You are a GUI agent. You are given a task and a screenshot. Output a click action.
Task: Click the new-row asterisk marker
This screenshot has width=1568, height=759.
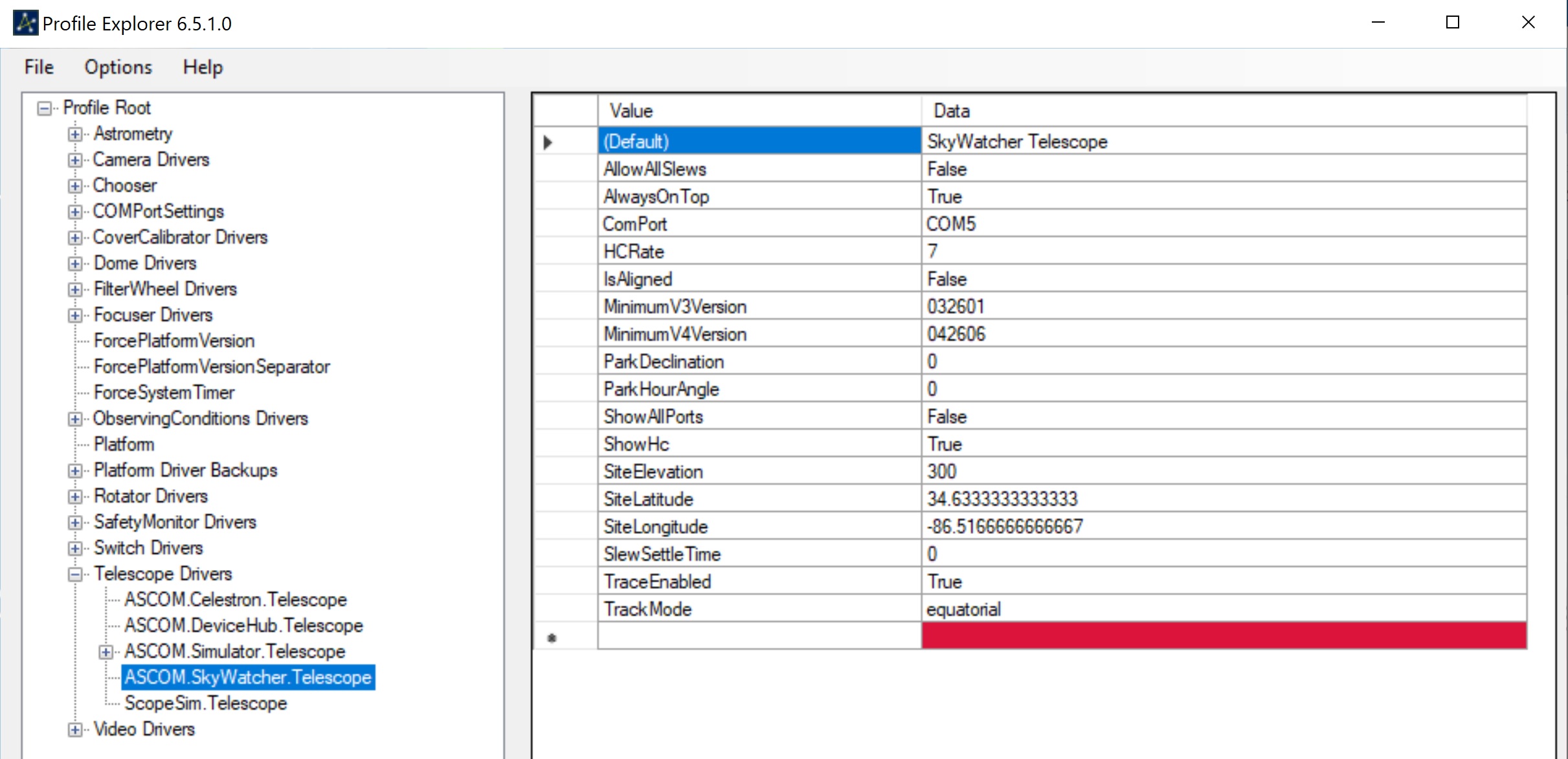(x=552, y=638)
